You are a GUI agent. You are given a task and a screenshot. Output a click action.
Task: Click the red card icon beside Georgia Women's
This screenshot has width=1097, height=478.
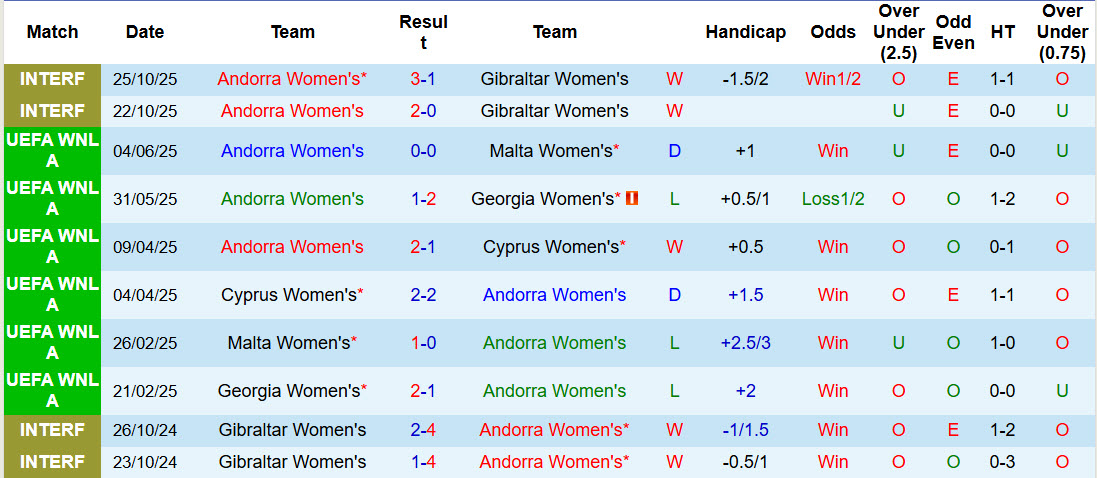click(x=631, y=199)
